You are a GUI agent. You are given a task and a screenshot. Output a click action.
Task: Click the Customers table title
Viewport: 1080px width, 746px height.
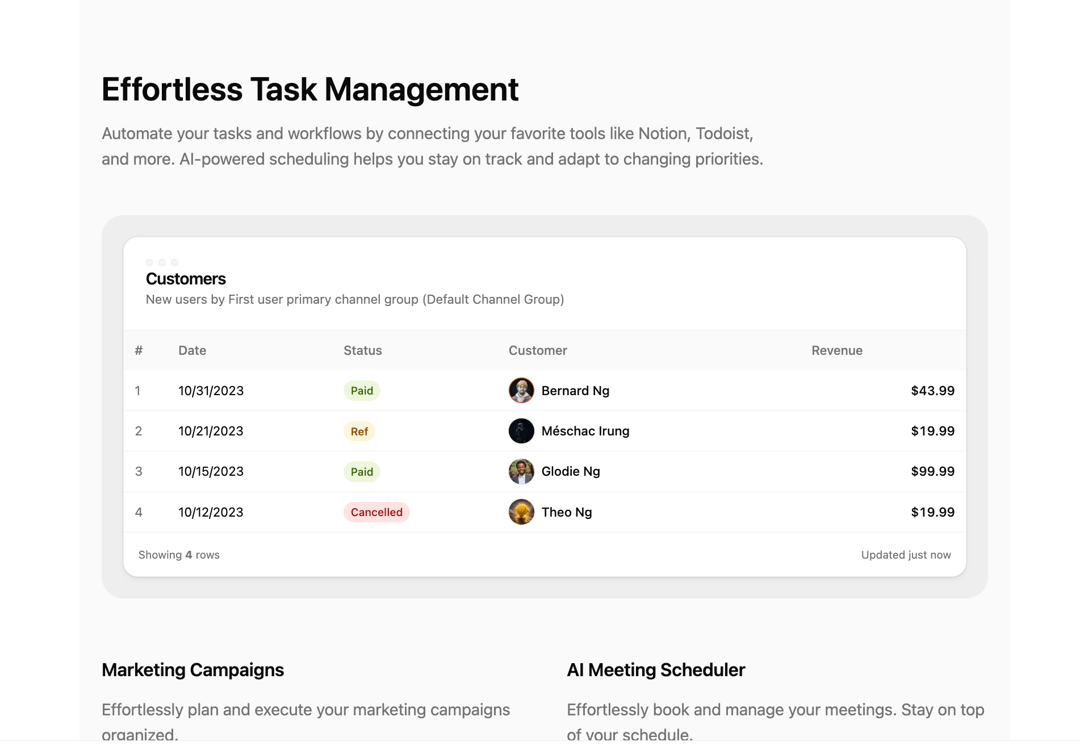(x=185, y=279)
